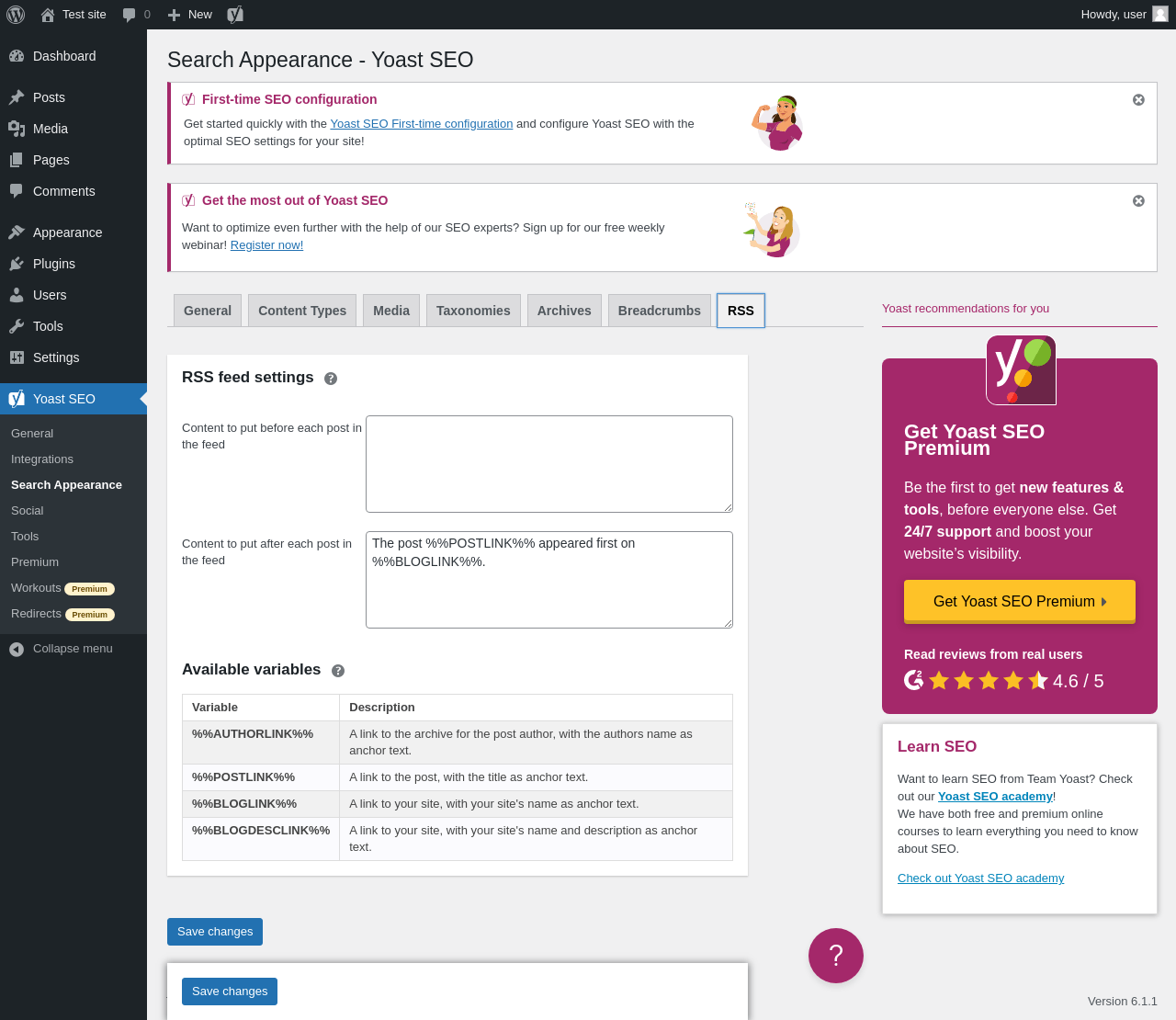
Task: Click the Users icon in sidebar
Action: tap(17, 295)
